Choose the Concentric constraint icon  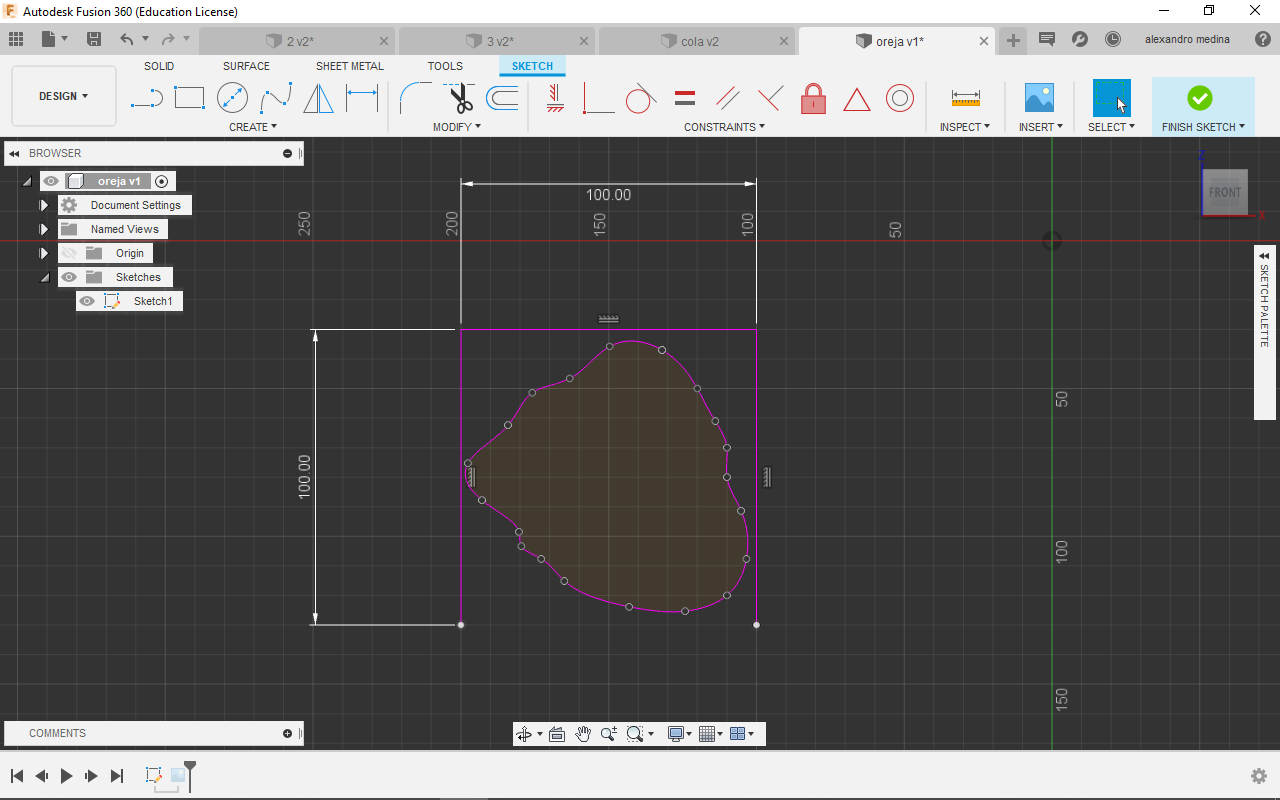[x=900, y=98]
